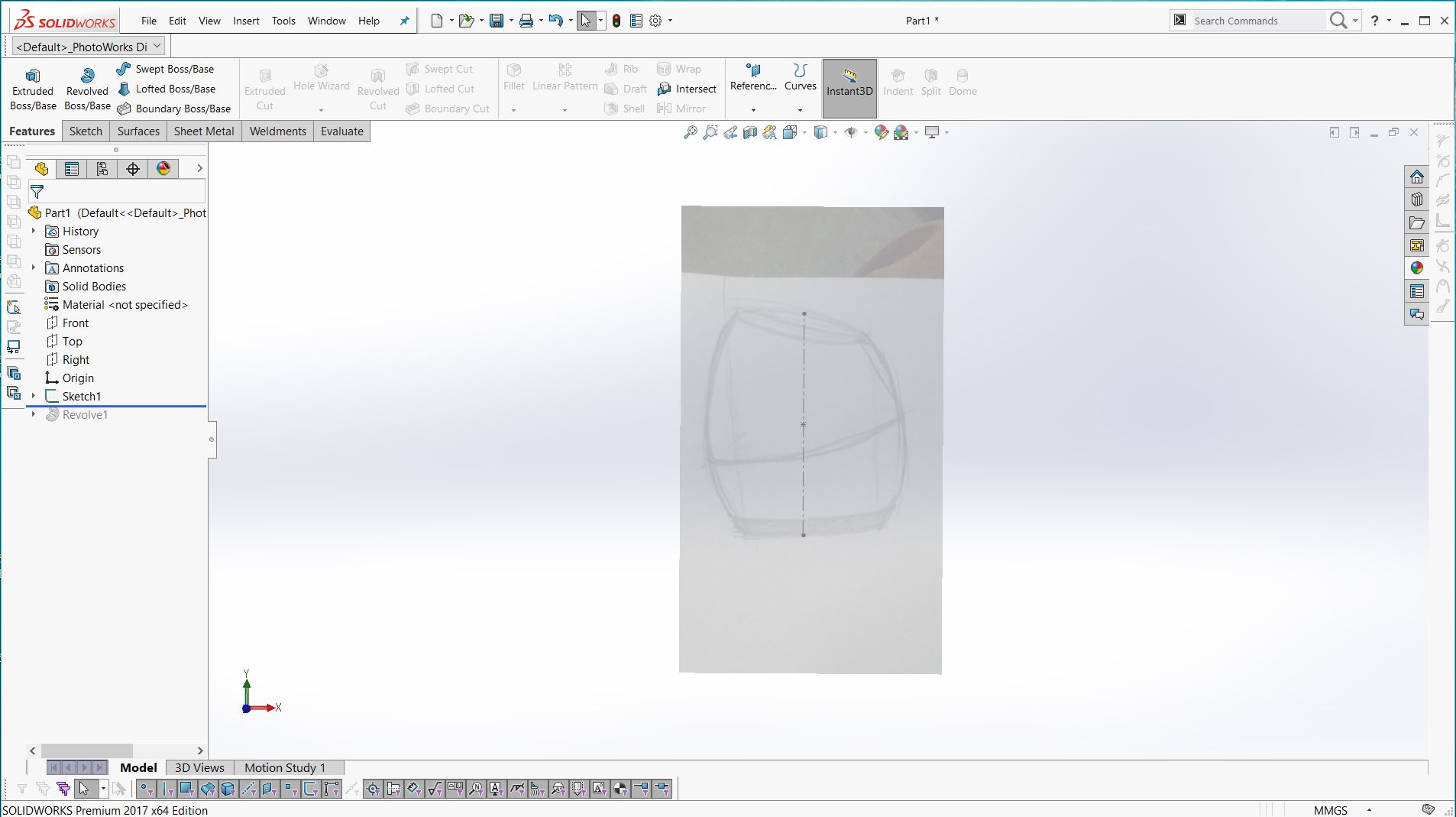
Task: Open the 3D Views tab
Action: 199,767
